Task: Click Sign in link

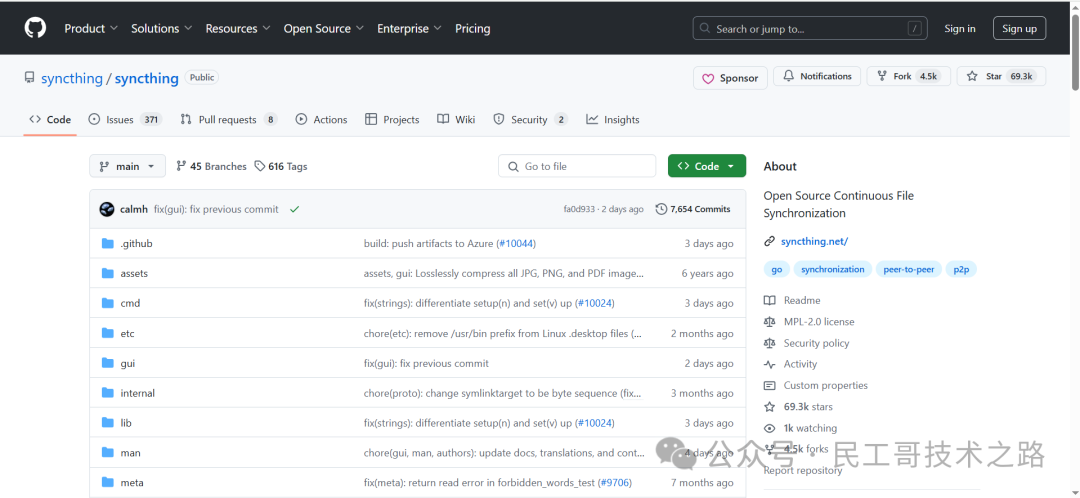Action: (x=959, y=28)
